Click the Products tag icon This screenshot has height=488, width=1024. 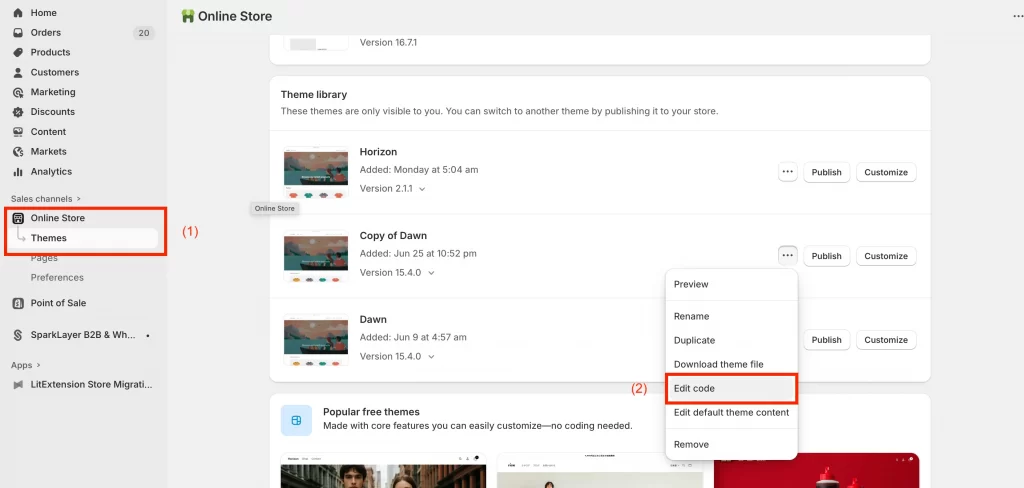pyautogui.click(x=18, y=52)
